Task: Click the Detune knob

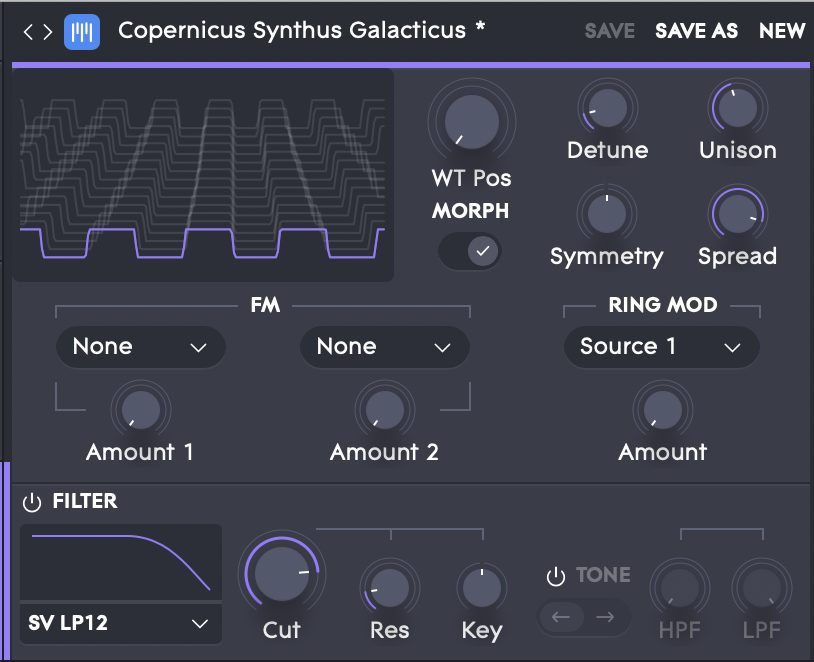Action: pos(607,109)
